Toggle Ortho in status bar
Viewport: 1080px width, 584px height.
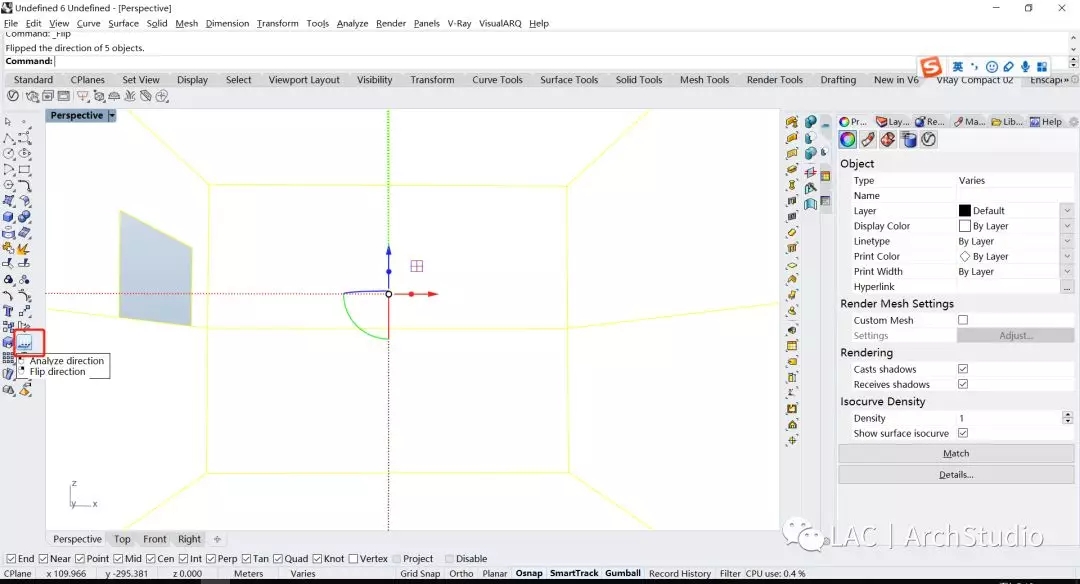coord(461,574)
